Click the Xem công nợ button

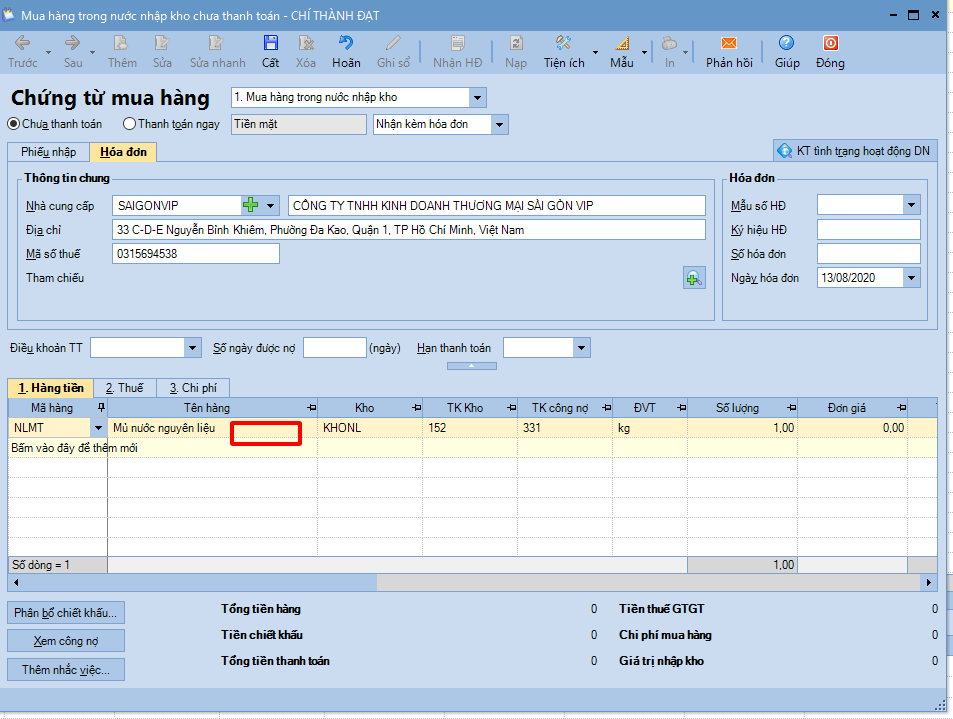click(66, 640)
